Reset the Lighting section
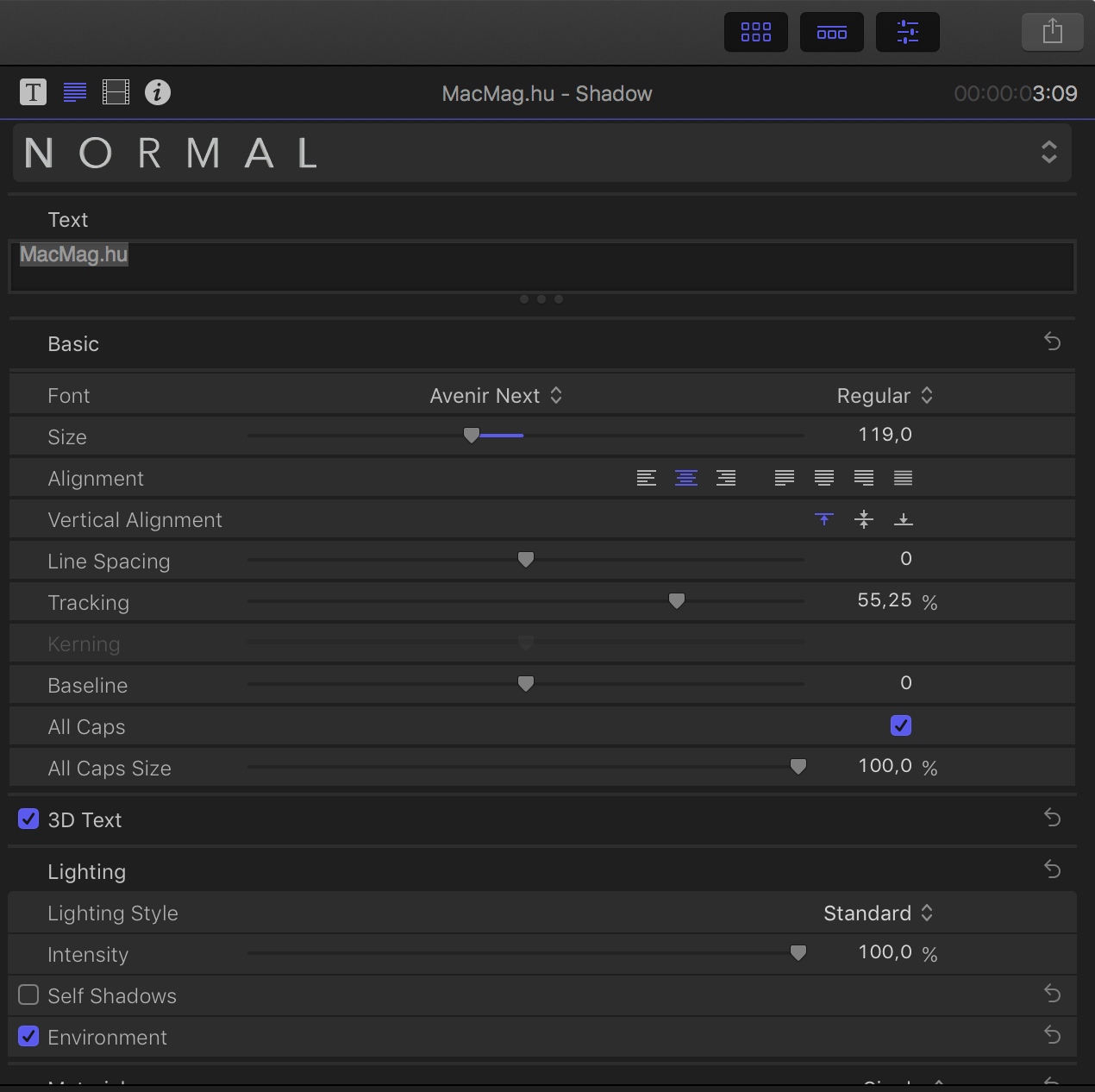1095x1092 pixels. [1052, 869]
